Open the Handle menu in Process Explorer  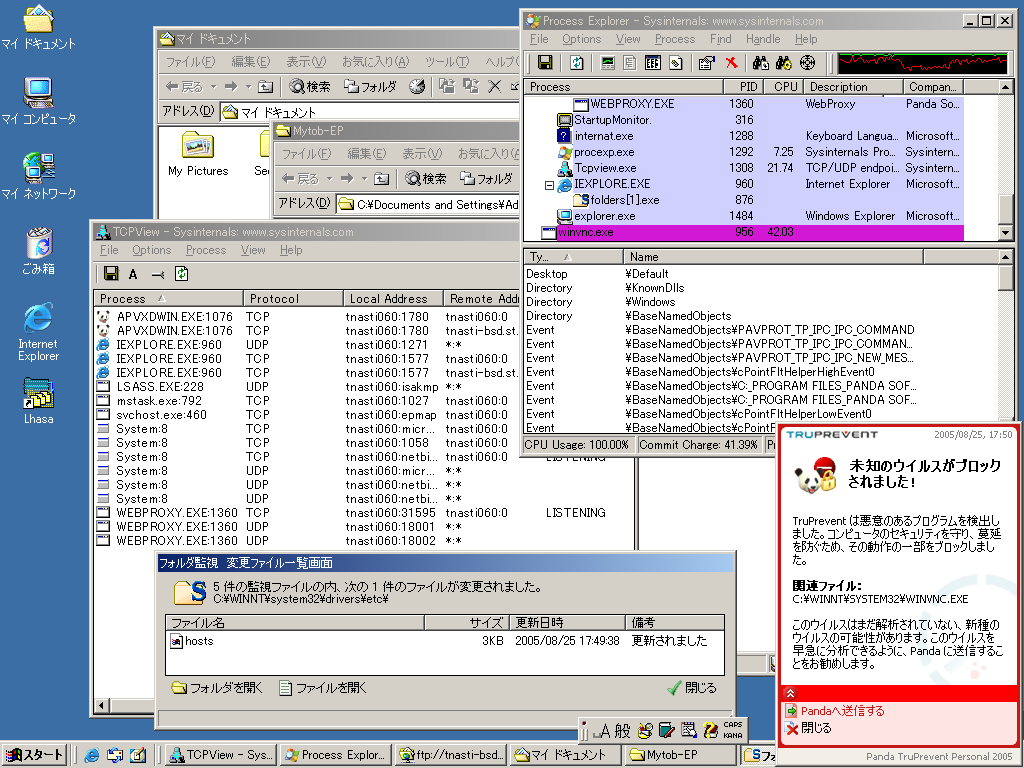click(763, 39)
